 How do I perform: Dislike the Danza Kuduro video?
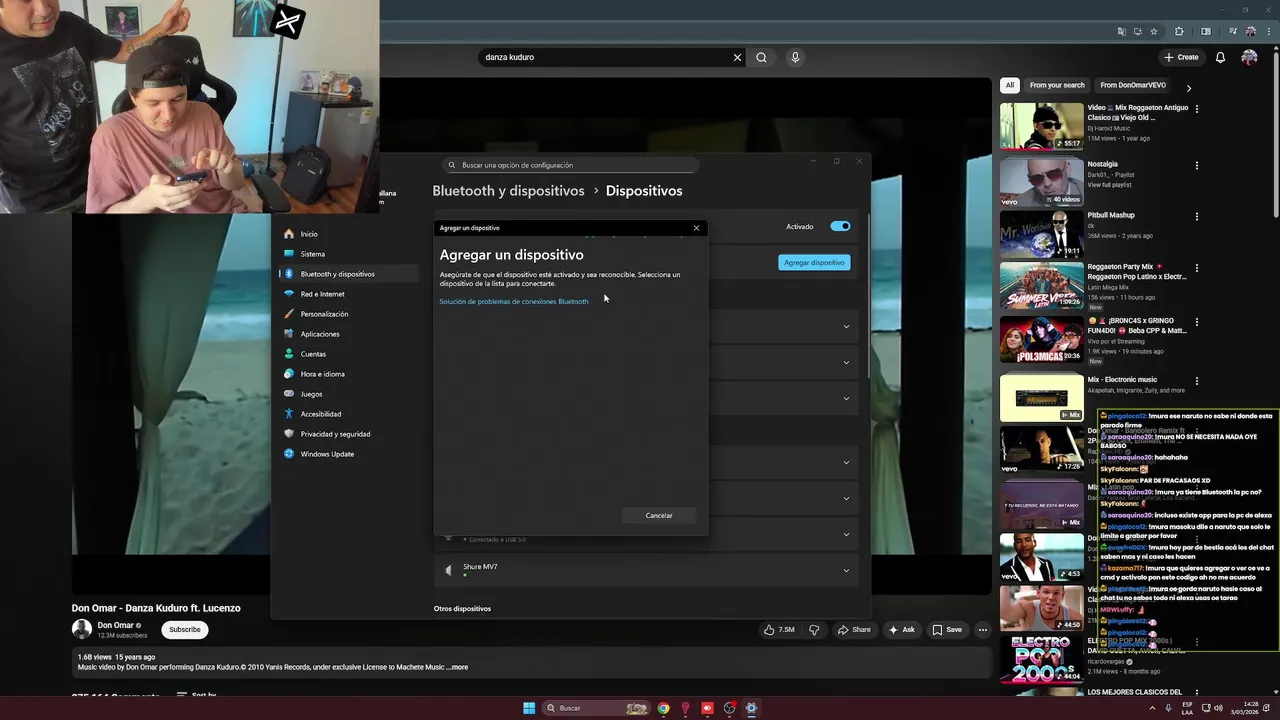pyautogui.click(x=814, y=629)
